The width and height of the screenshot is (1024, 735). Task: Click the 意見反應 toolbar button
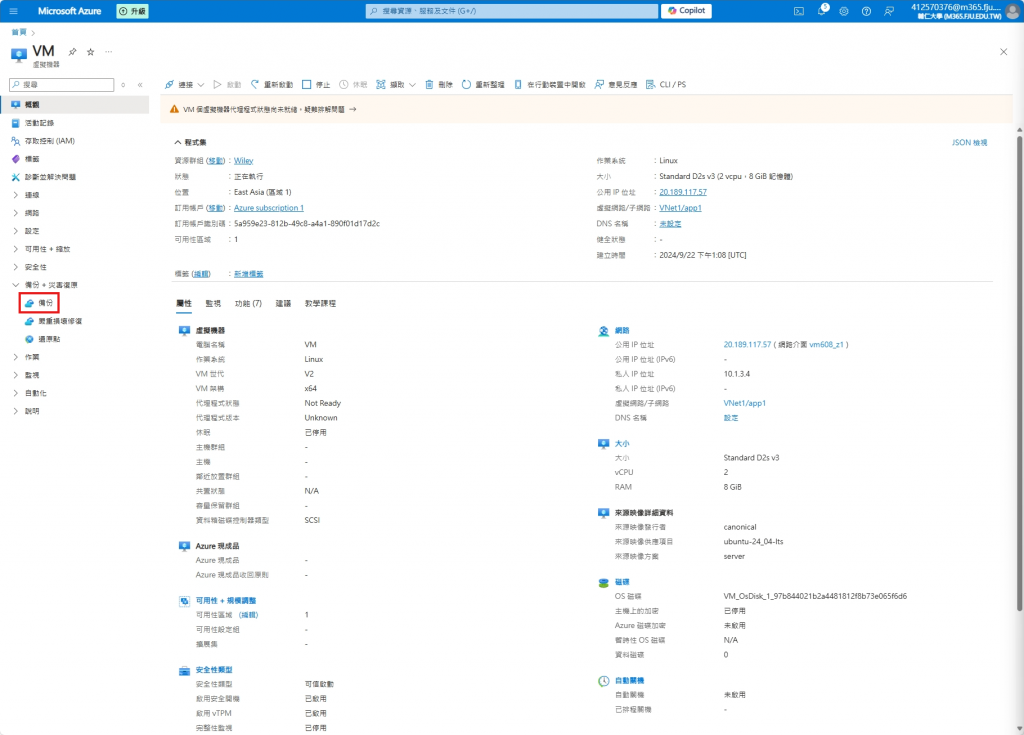[x=616, y=84]
